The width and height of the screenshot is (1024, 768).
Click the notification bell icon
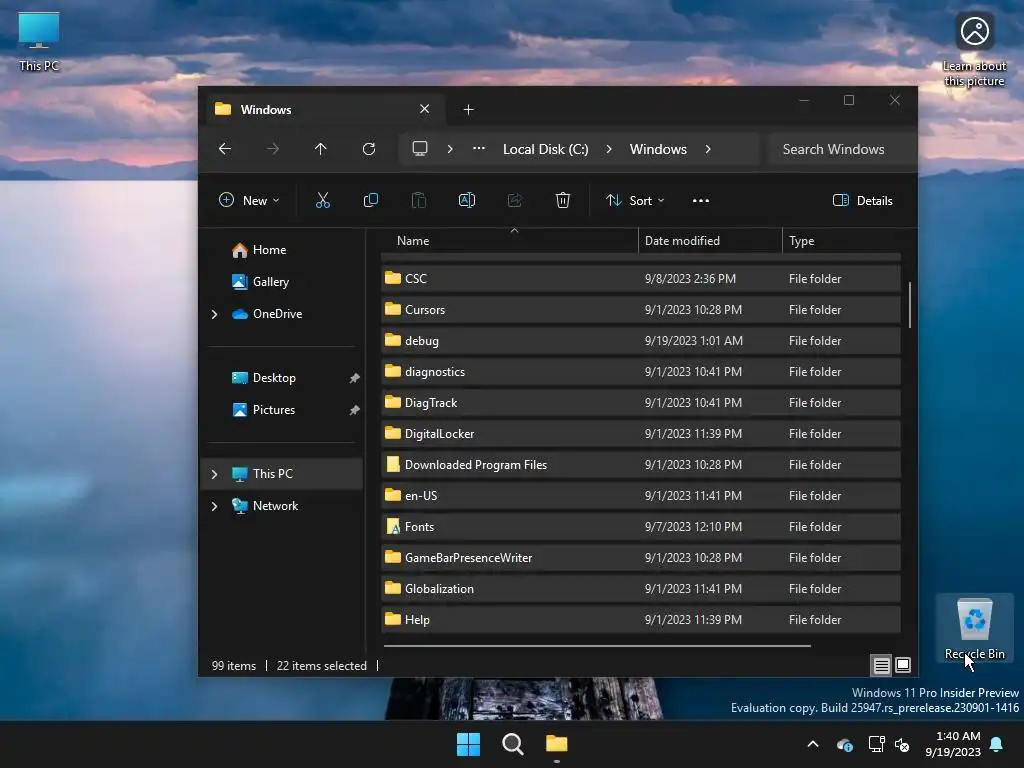point(997,744)
